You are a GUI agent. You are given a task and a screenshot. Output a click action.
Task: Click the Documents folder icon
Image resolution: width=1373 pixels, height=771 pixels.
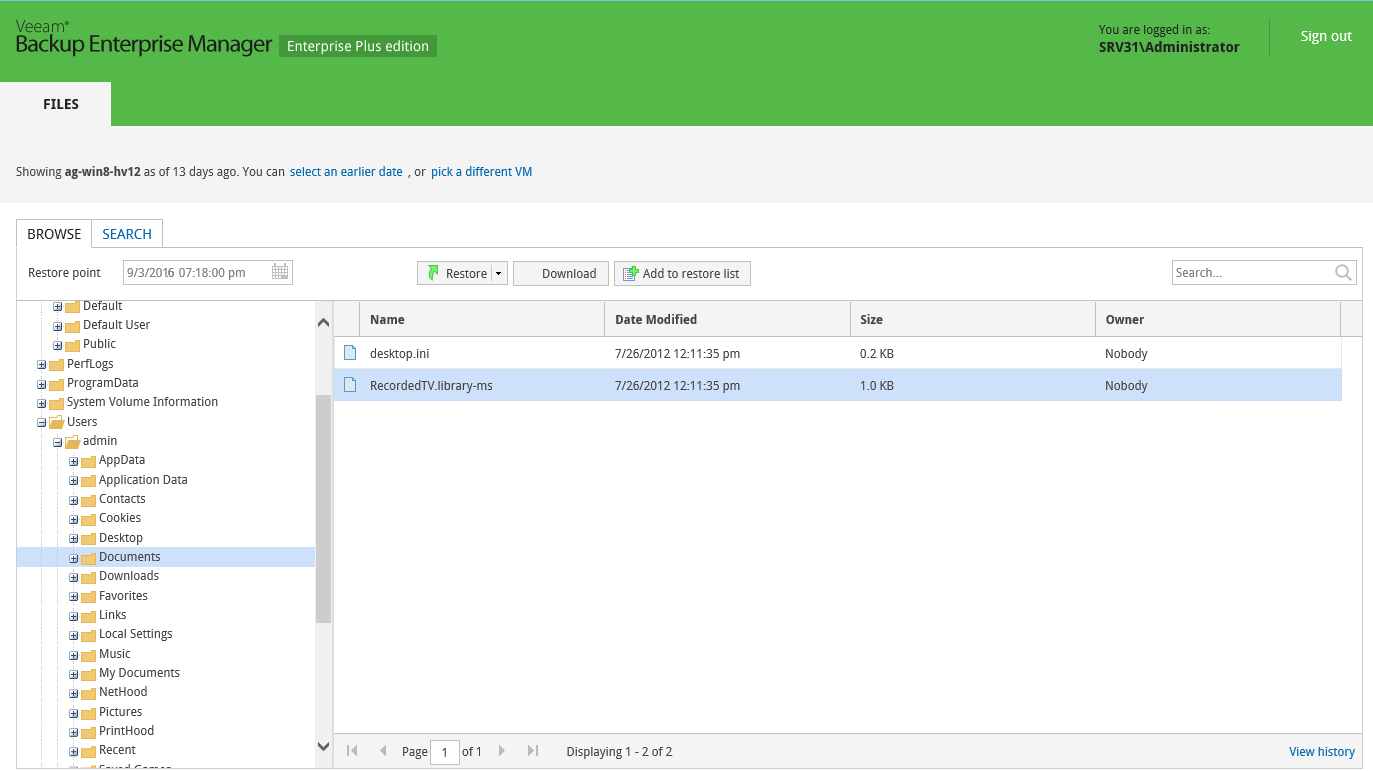tap(88, 558)
